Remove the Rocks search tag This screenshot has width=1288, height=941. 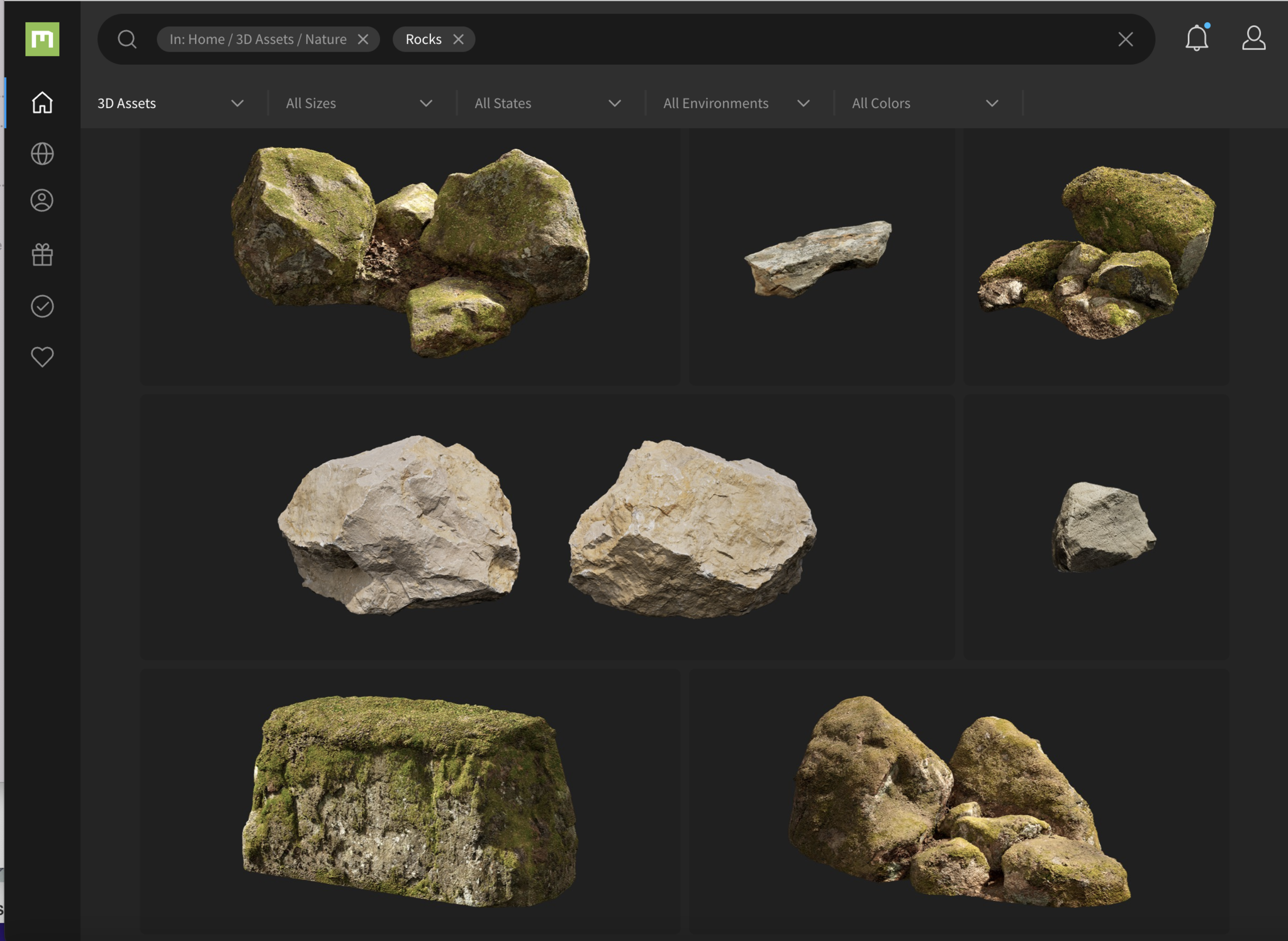(x=459, y=39)
